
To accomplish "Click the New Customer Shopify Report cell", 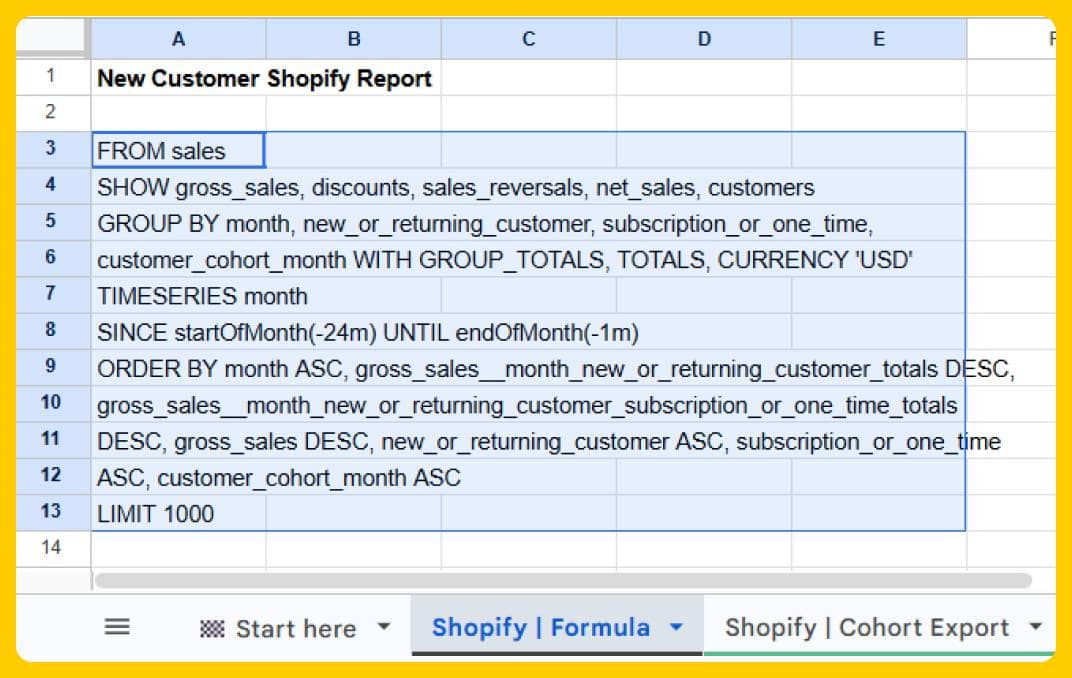I will [x=178, y=77].
